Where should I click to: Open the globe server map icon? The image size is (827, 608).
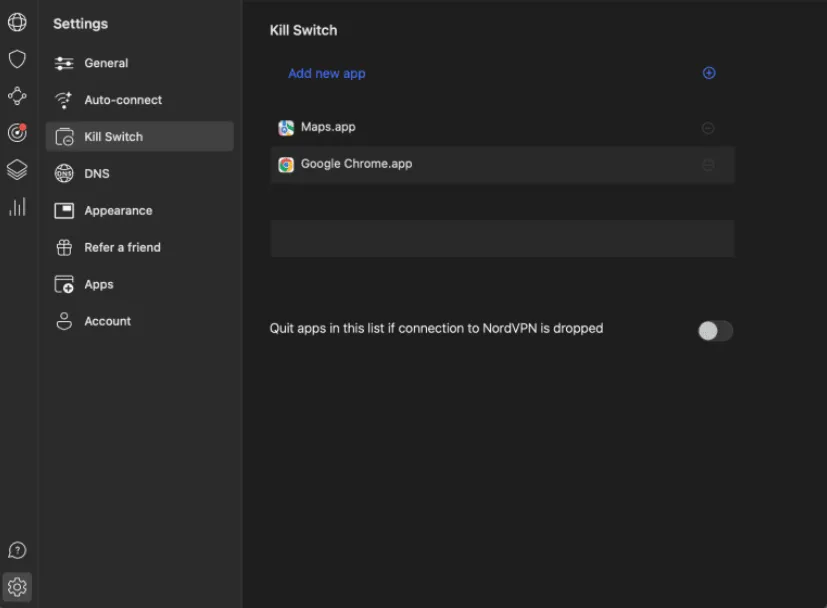pos(17,23)
